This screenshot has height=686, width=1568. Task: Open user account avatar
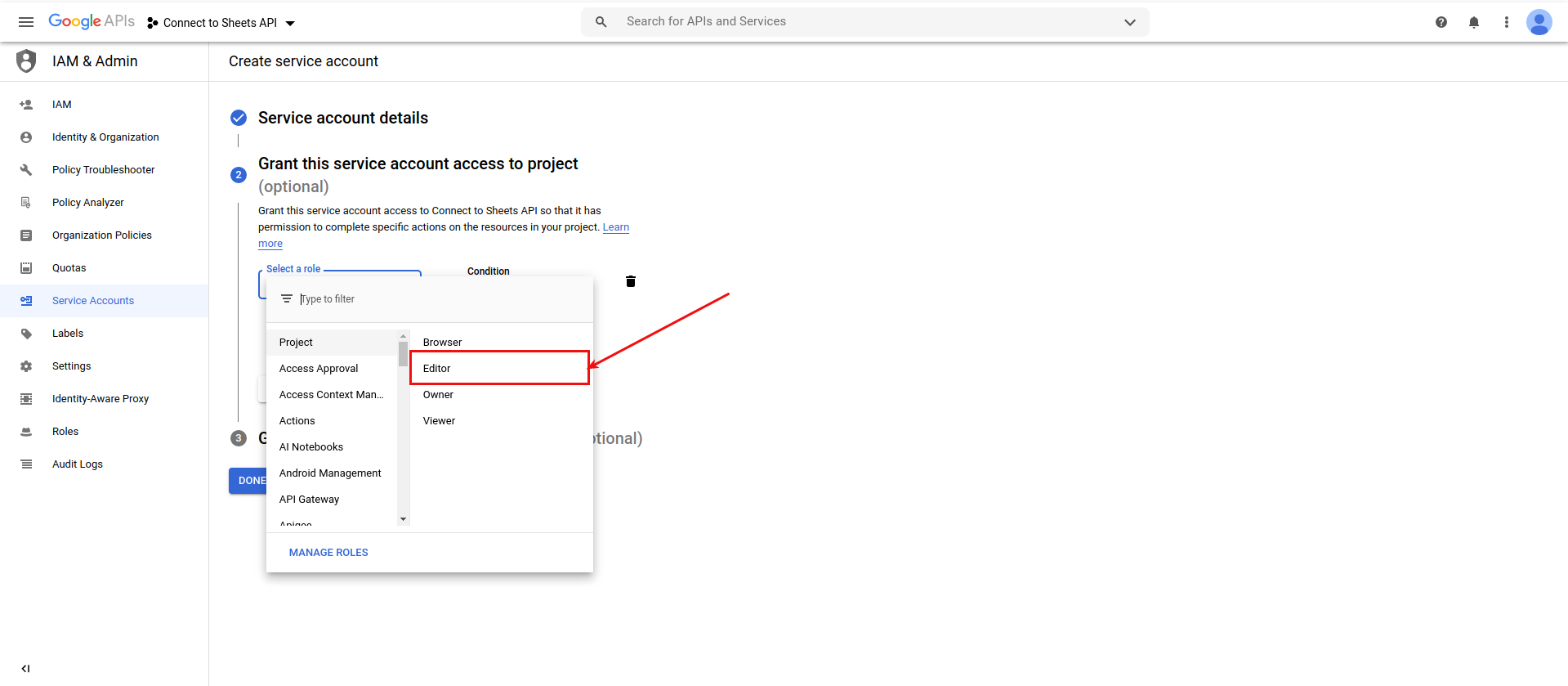pyautogui.click(x=1539, y=22)
